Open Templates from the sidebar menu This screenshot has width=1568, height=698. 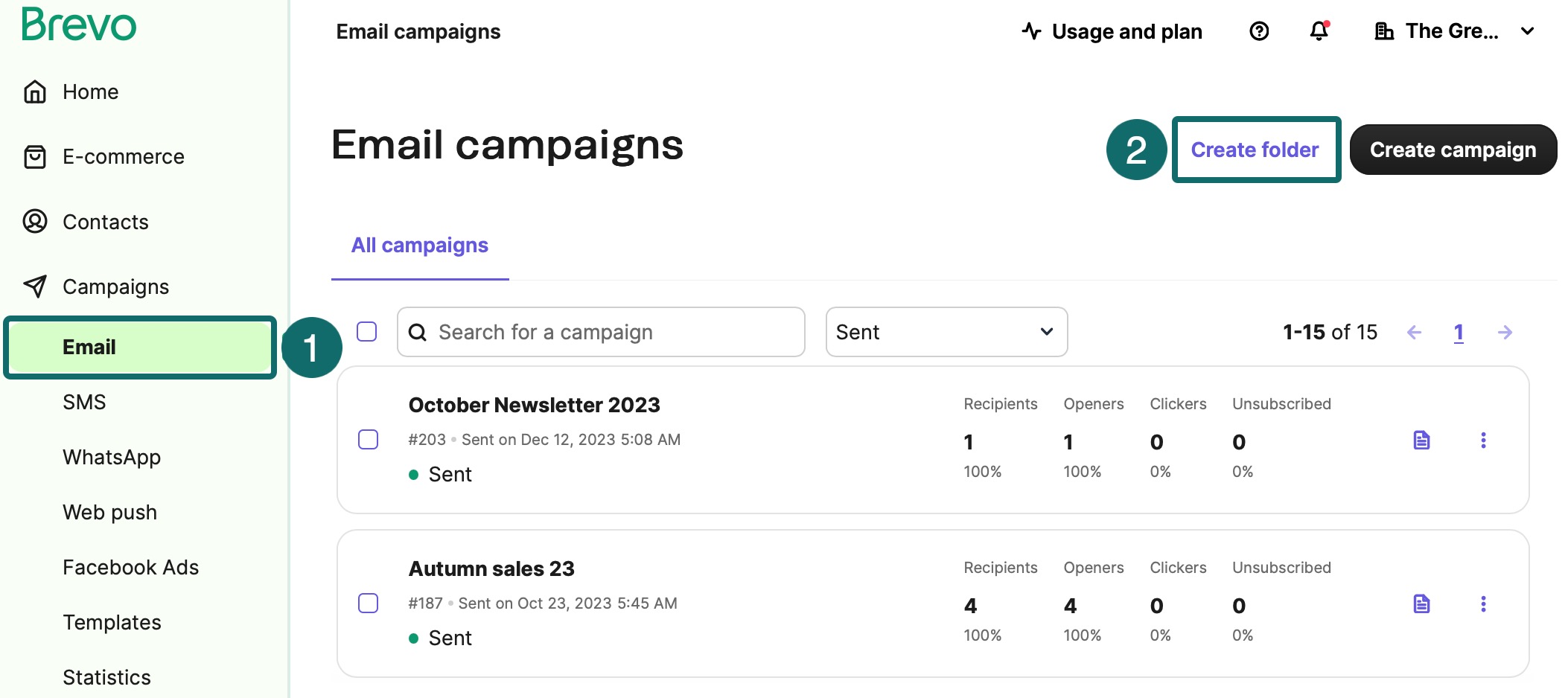coord(112,621)
